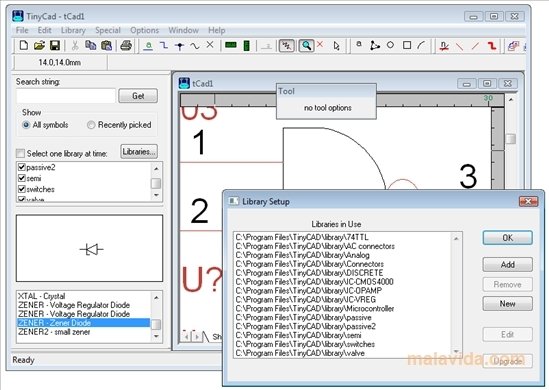The height and width of the screenshot is (390, 549).
Task: Uncheck the semi library checkbox
Action: [22, 178]
